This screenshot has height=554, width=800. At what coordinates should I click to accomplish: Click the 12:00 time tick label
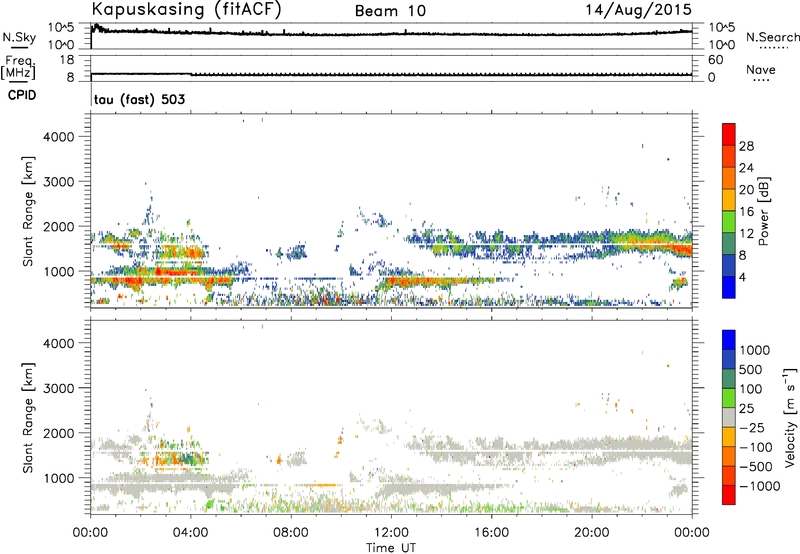tap(391, 533)
